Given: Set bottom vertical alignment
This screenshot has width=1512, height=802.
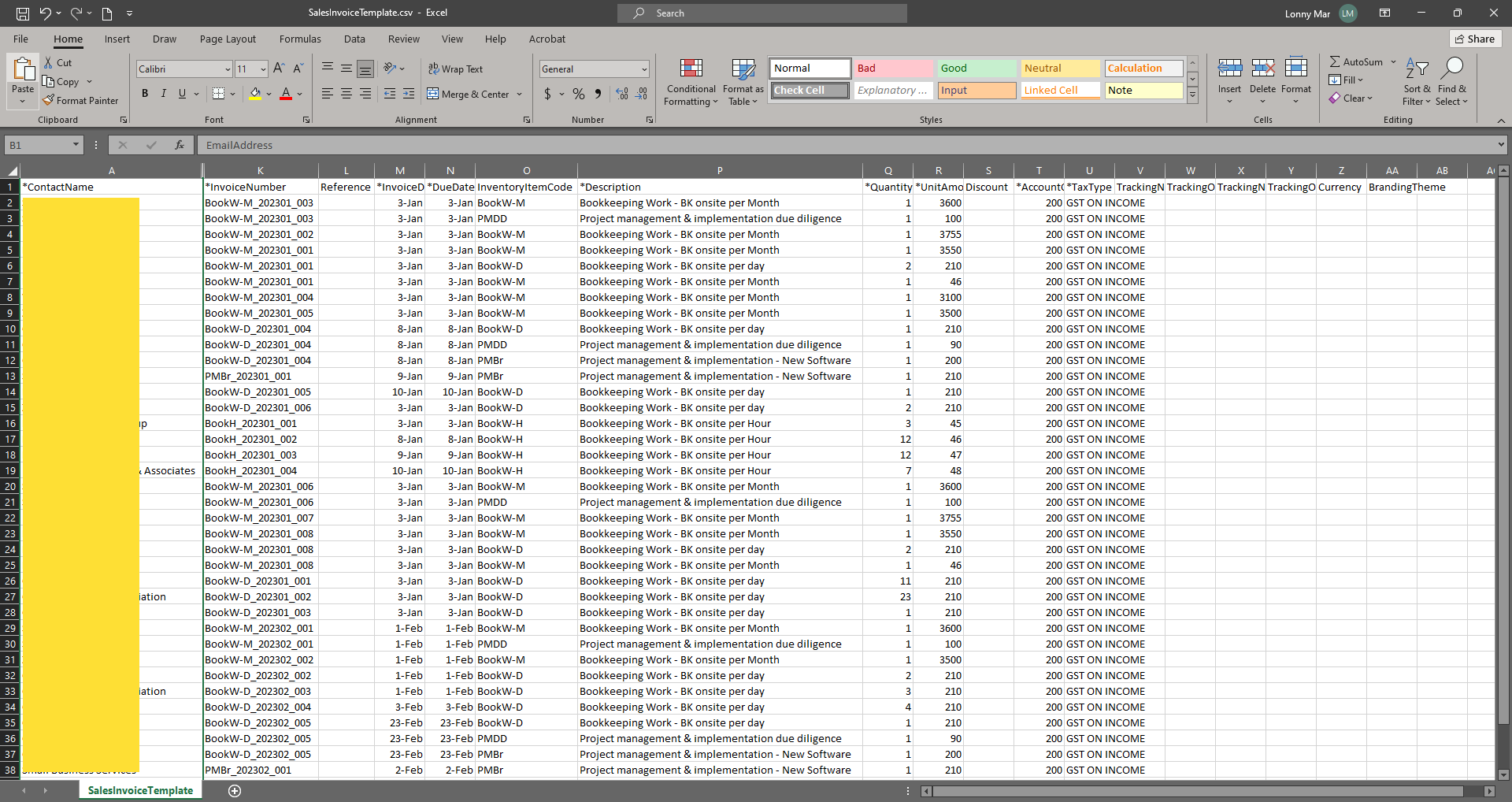Looking at the screenshot, I should [365, 69].
